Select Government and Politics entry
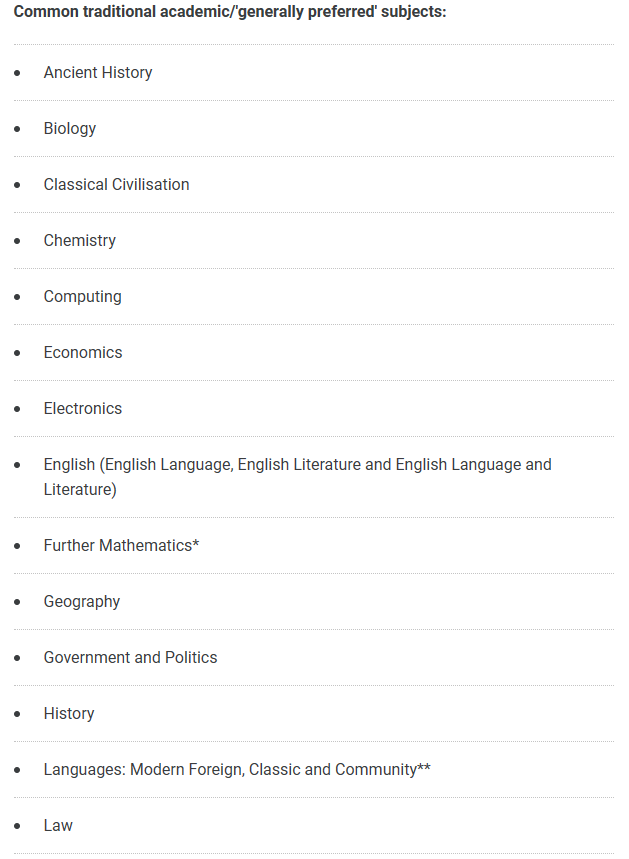Screen dimensions: 629x859 pos(130,657)
